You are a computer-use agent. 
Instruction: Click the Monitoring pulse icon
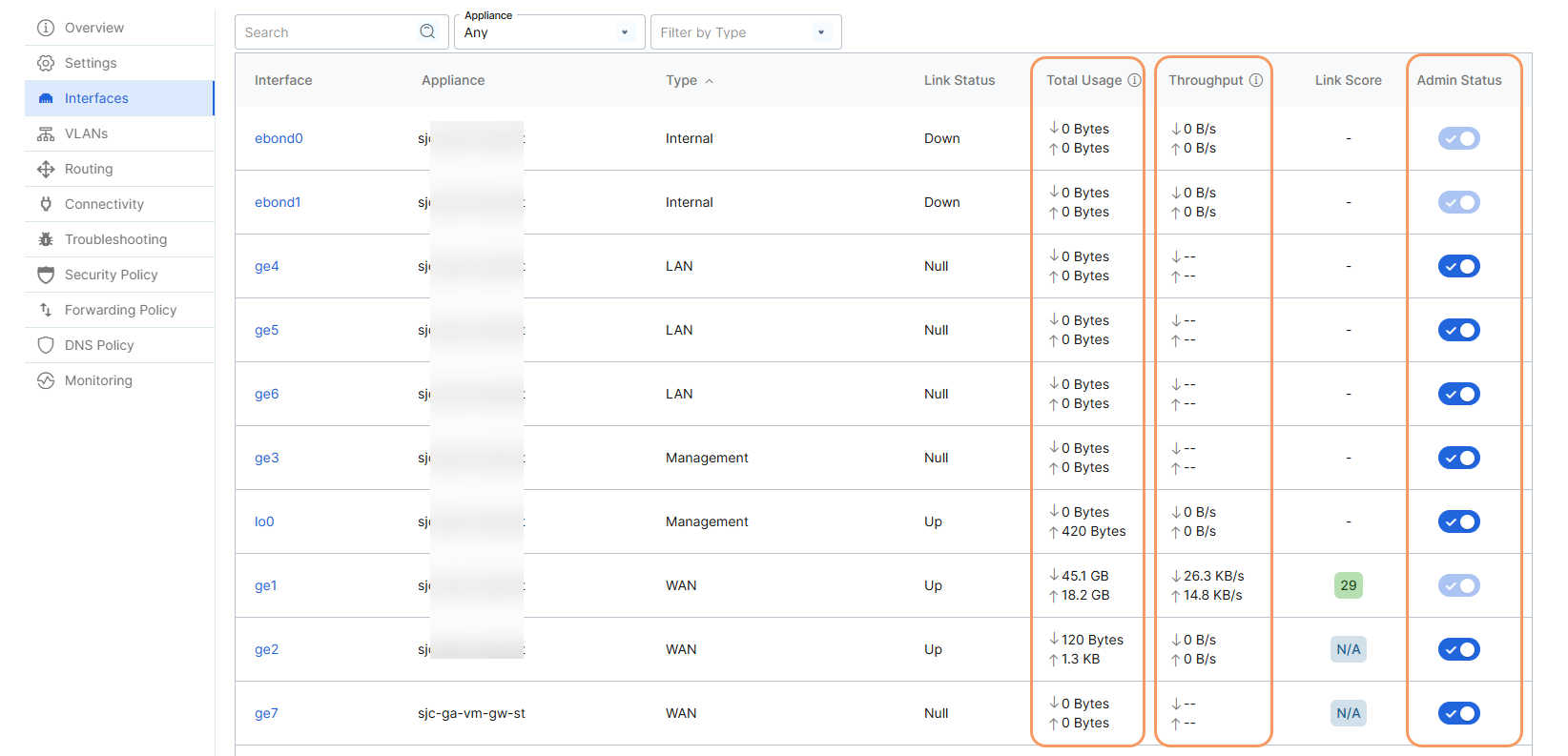coord(46,380)
